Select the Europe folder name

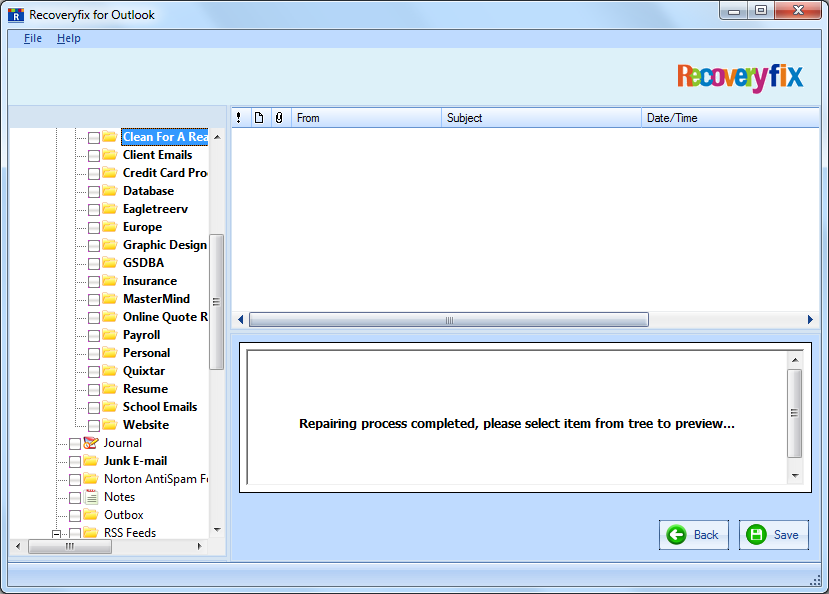143,227
